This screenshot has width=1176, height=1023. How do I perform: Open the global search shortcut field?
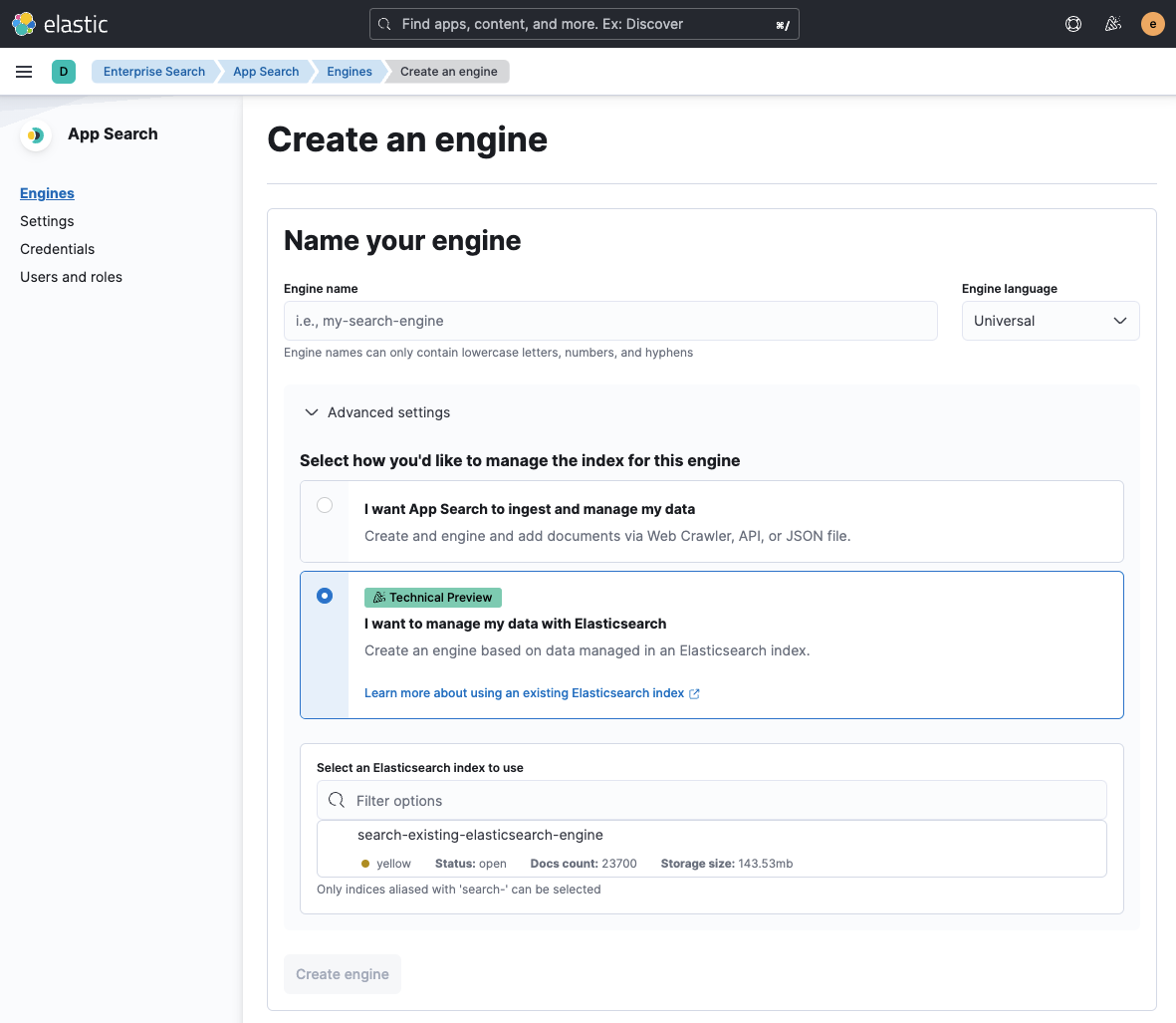[x=584, y=23]
